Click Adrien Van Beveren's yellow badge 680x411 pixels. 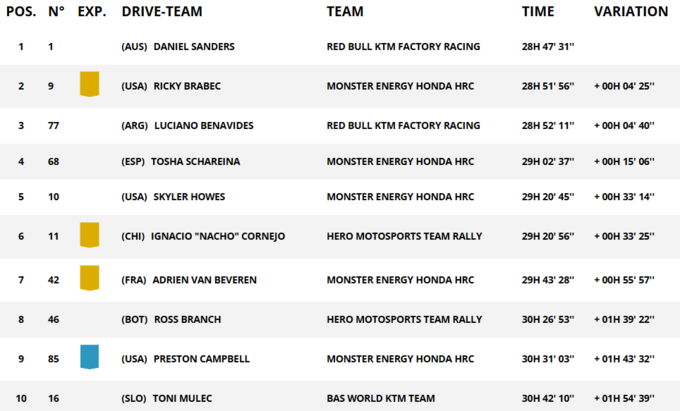coord(90,279)
